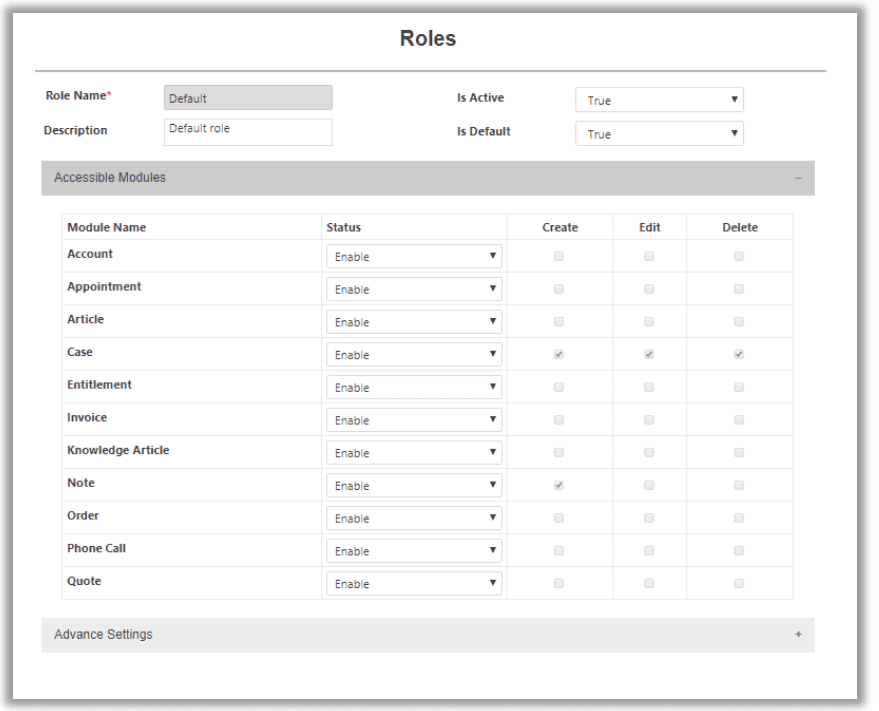Open Appointment status dropdown
879x711 pixels.
pyautogui.click(x=414, y=289)
